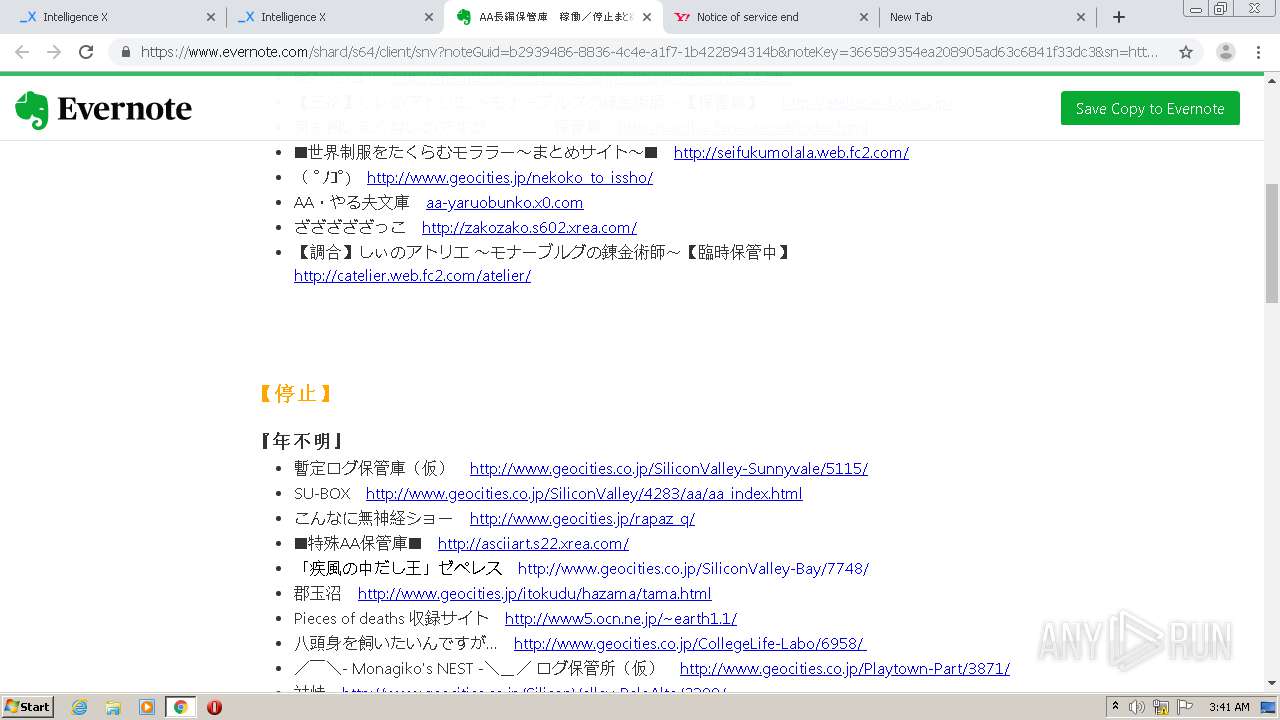Open SiliconValley/4283 aa_index.html link
1280x720 pixels.
(x=584, y=494)
